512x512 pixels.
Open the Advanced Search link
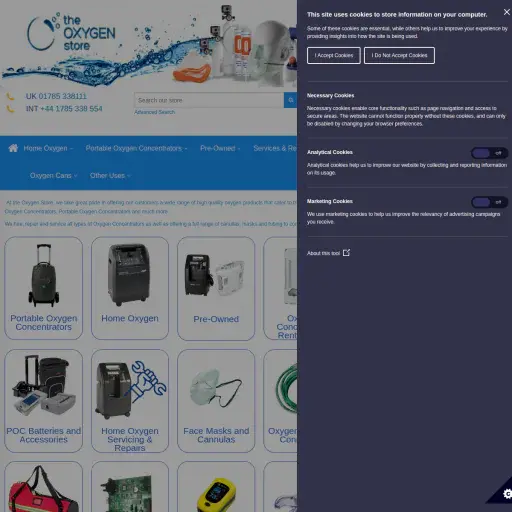pyautogui.click(x=155, y=112)
